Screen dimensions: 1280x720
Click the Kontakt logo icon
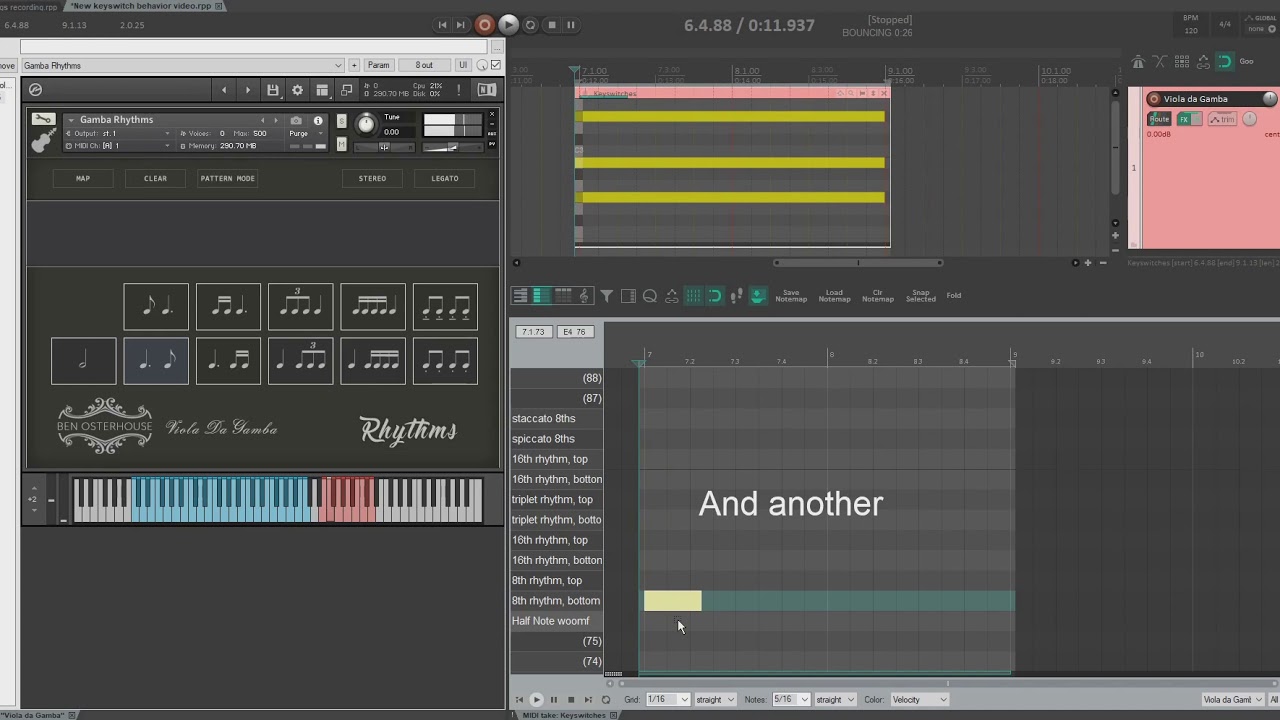[36, 90]
